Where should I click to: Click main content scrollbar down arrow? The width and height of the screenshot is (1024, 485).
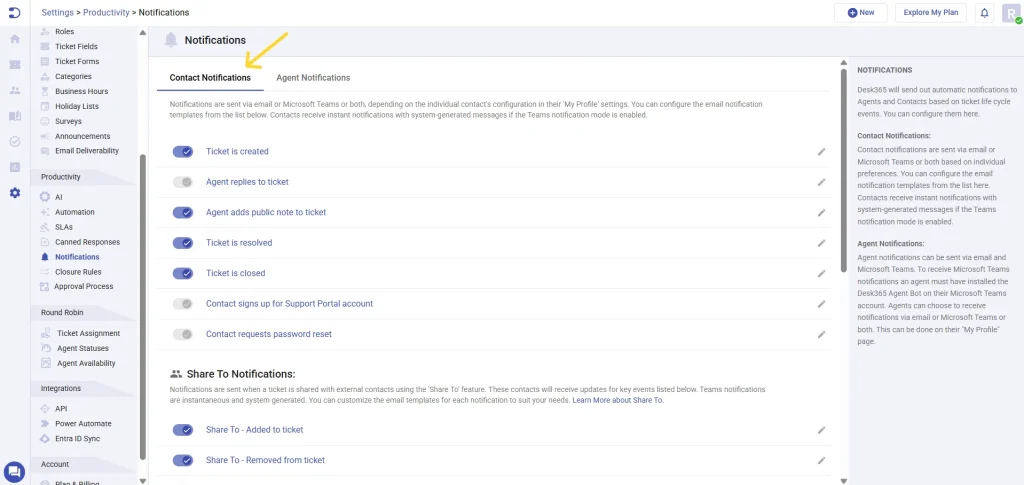coord(844,480)
